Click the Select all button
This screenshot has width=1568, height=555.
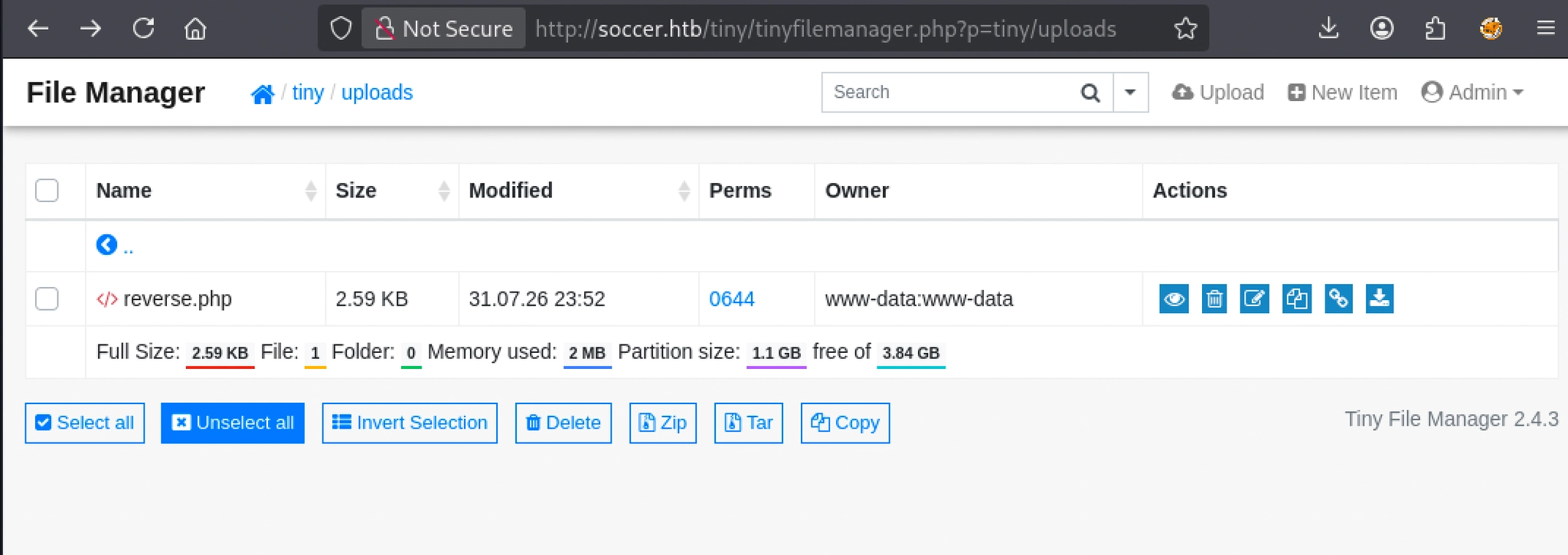coord(85,423)
